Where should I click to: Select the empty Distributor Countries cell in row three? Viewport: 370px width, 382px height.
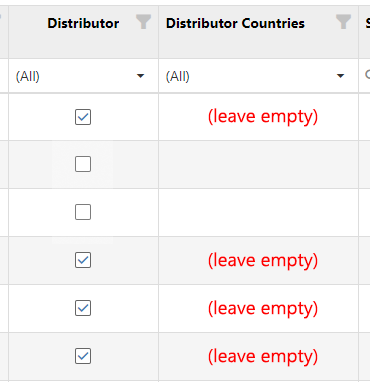[259, 212]
